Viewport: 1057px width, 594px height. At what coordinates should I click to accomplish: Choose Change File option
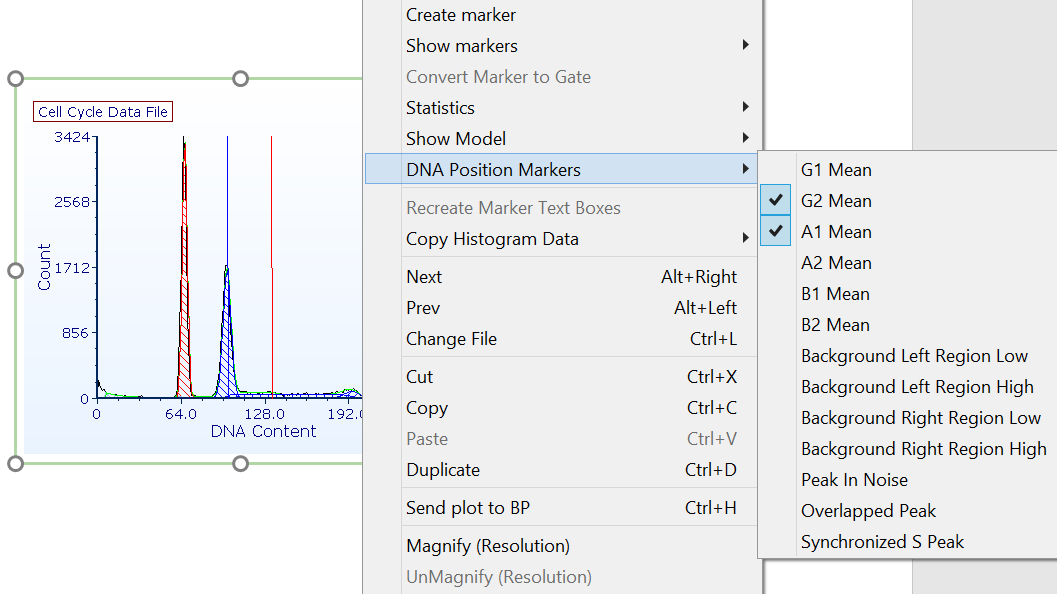coord(451,339)
